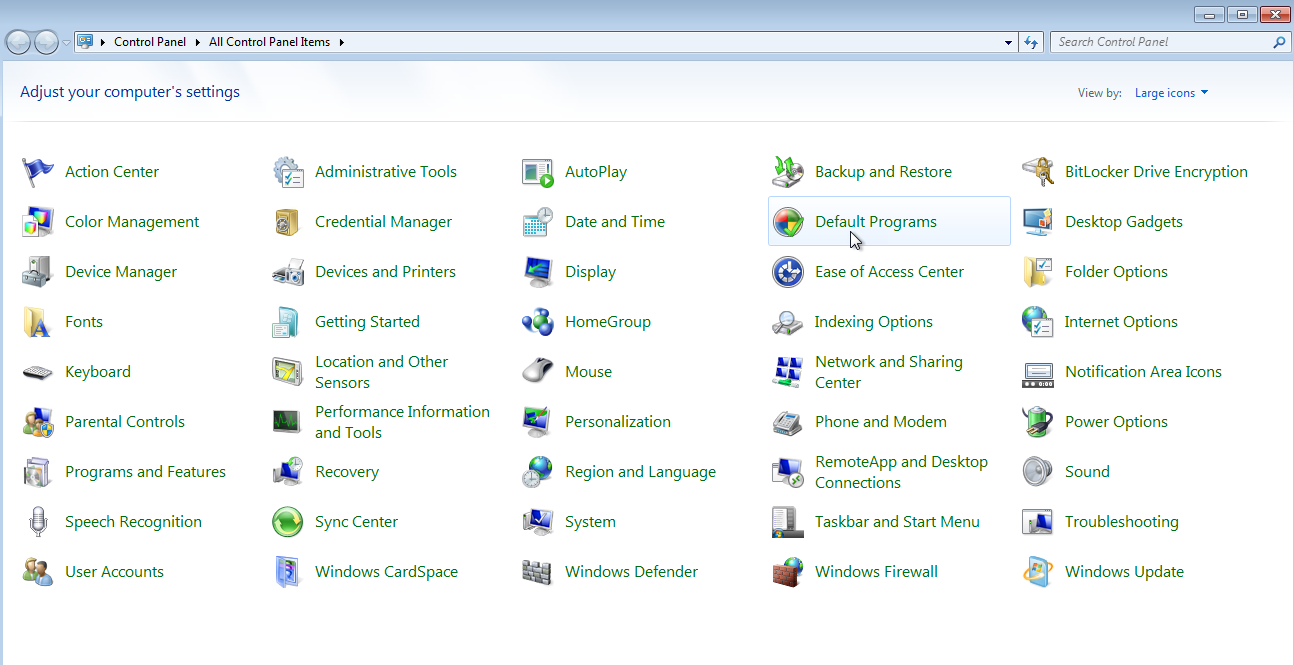Click the AutoPlay icon
Screen dimensions: 1294x665
[538, 172]
